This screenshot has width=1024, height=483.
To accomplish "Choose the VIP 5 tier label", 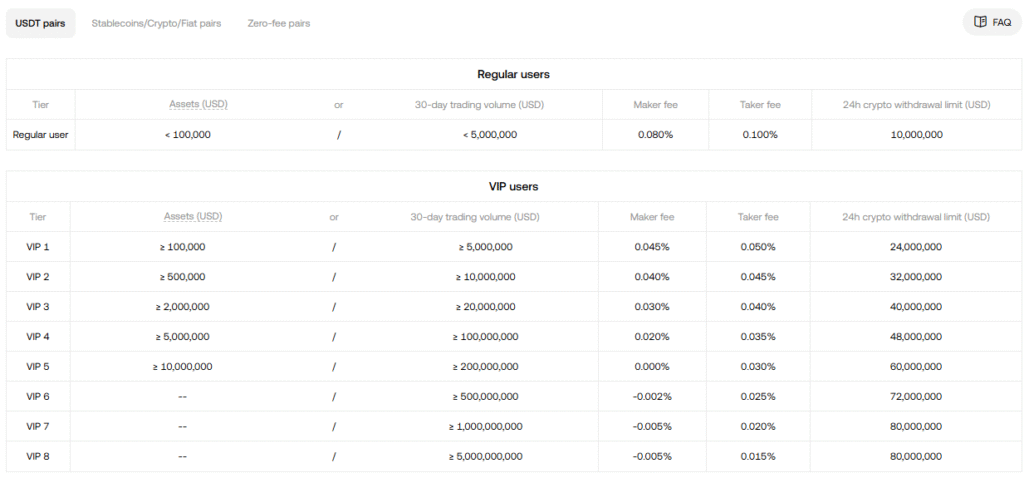I will click(38, 367).
